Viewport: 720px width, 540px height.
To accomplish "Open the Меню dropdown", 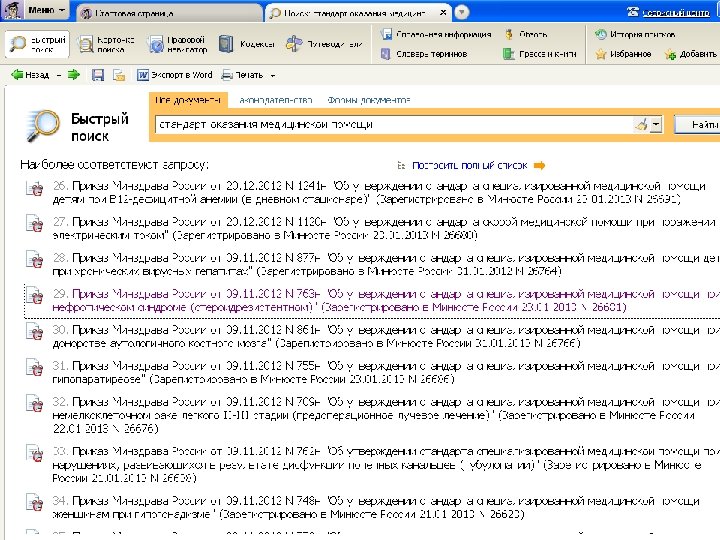I will [46, 10].
